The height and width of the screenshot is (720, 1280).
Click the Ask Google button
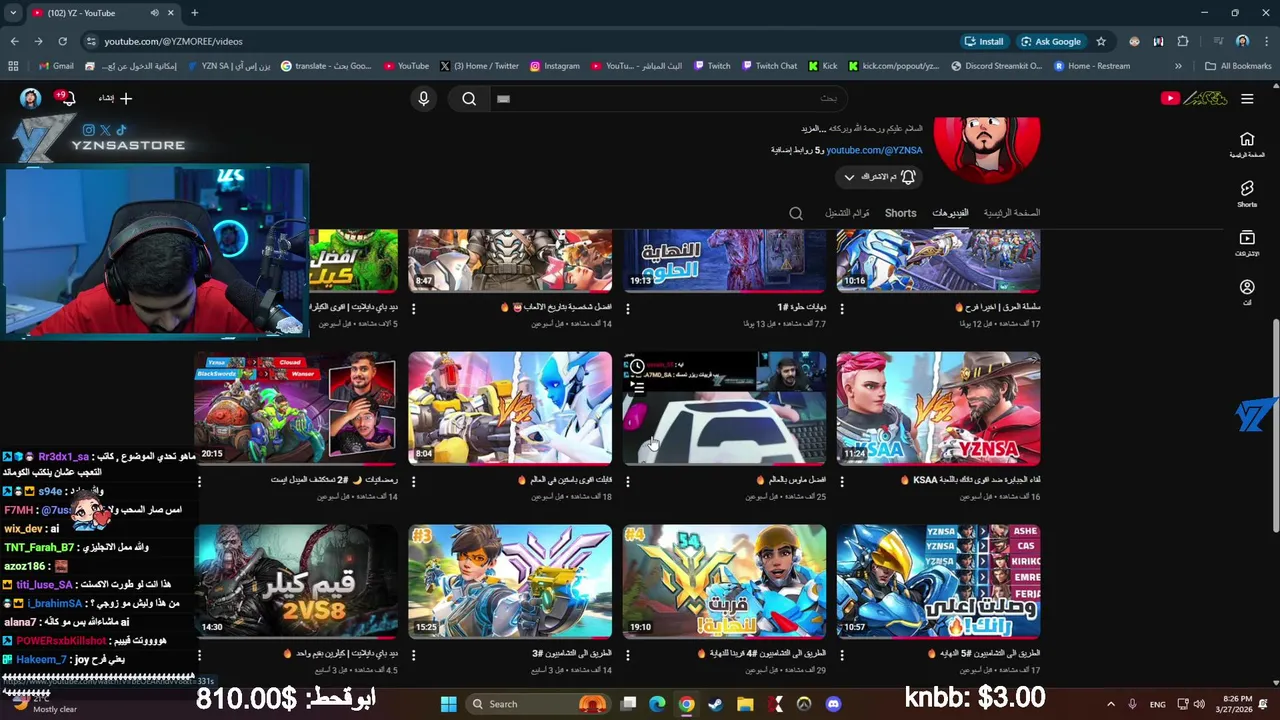[x=1050, y=41]
